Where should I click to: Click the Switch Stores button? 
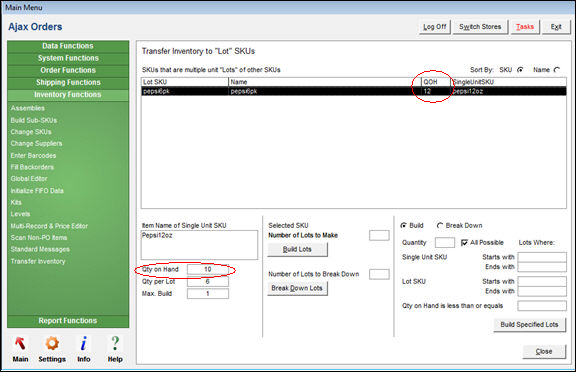(480, 27)
